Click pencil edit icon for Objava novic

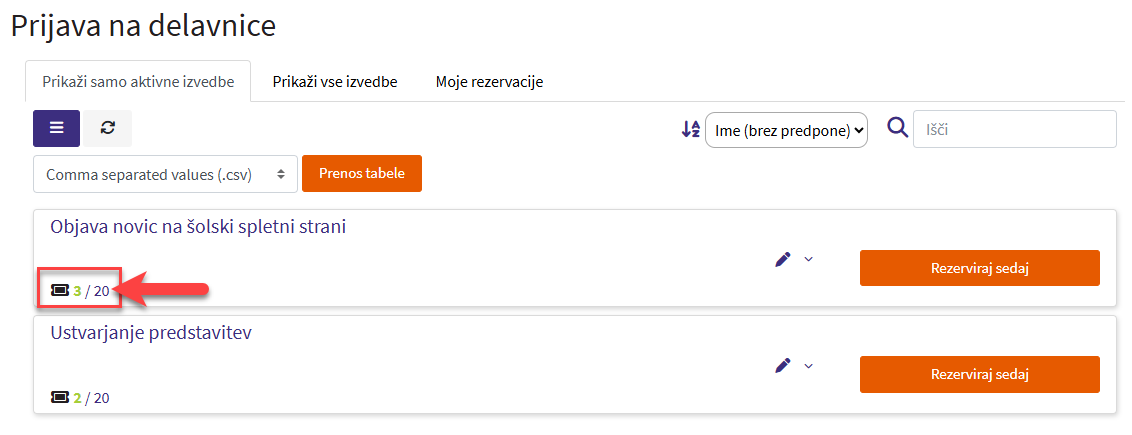pos(783,259)
